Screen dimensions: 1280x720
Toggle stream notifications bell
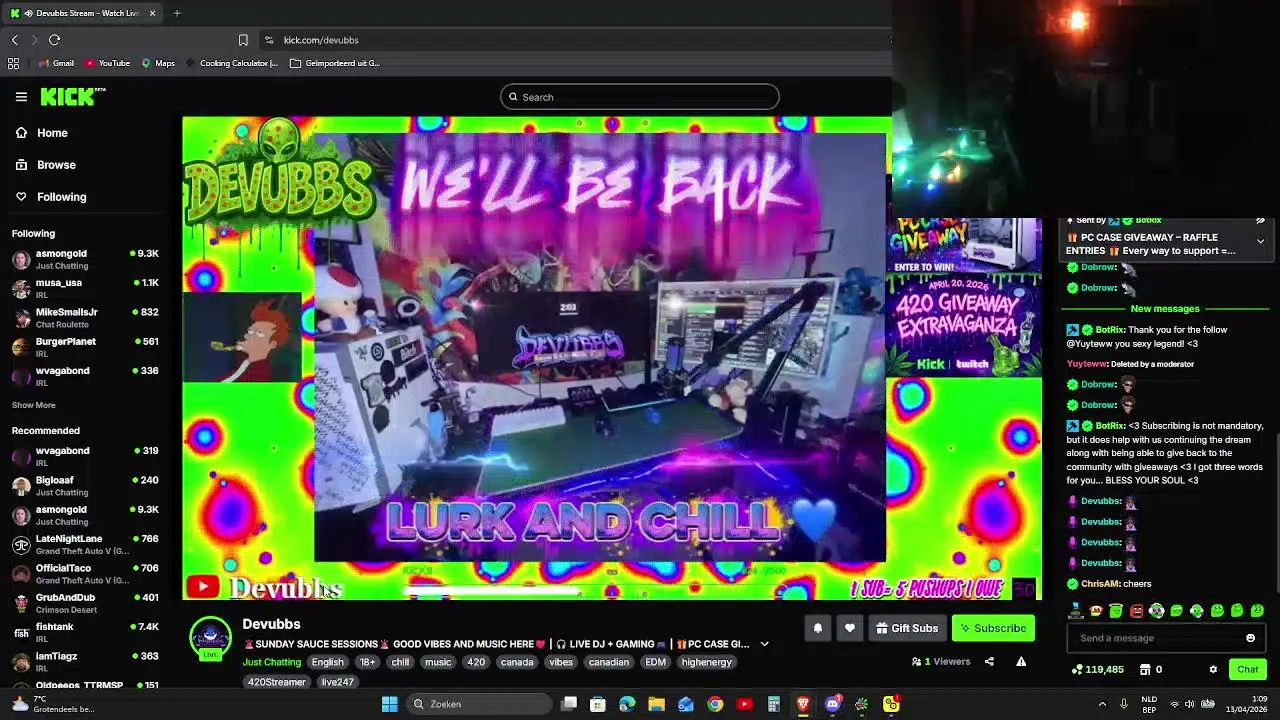817,628
